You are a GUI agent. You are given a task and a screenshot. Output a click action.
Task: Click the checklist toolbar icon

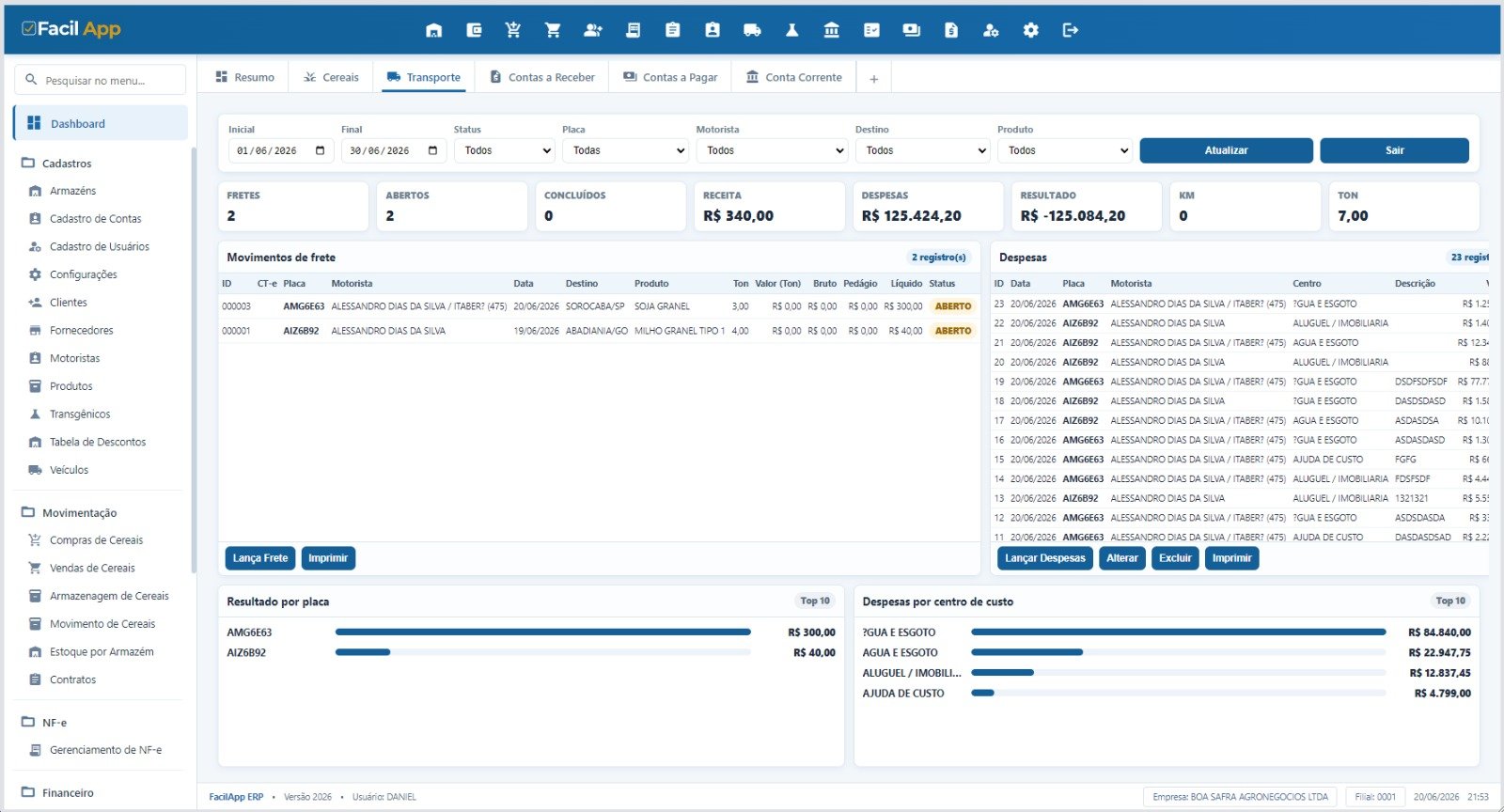[871, 30]
